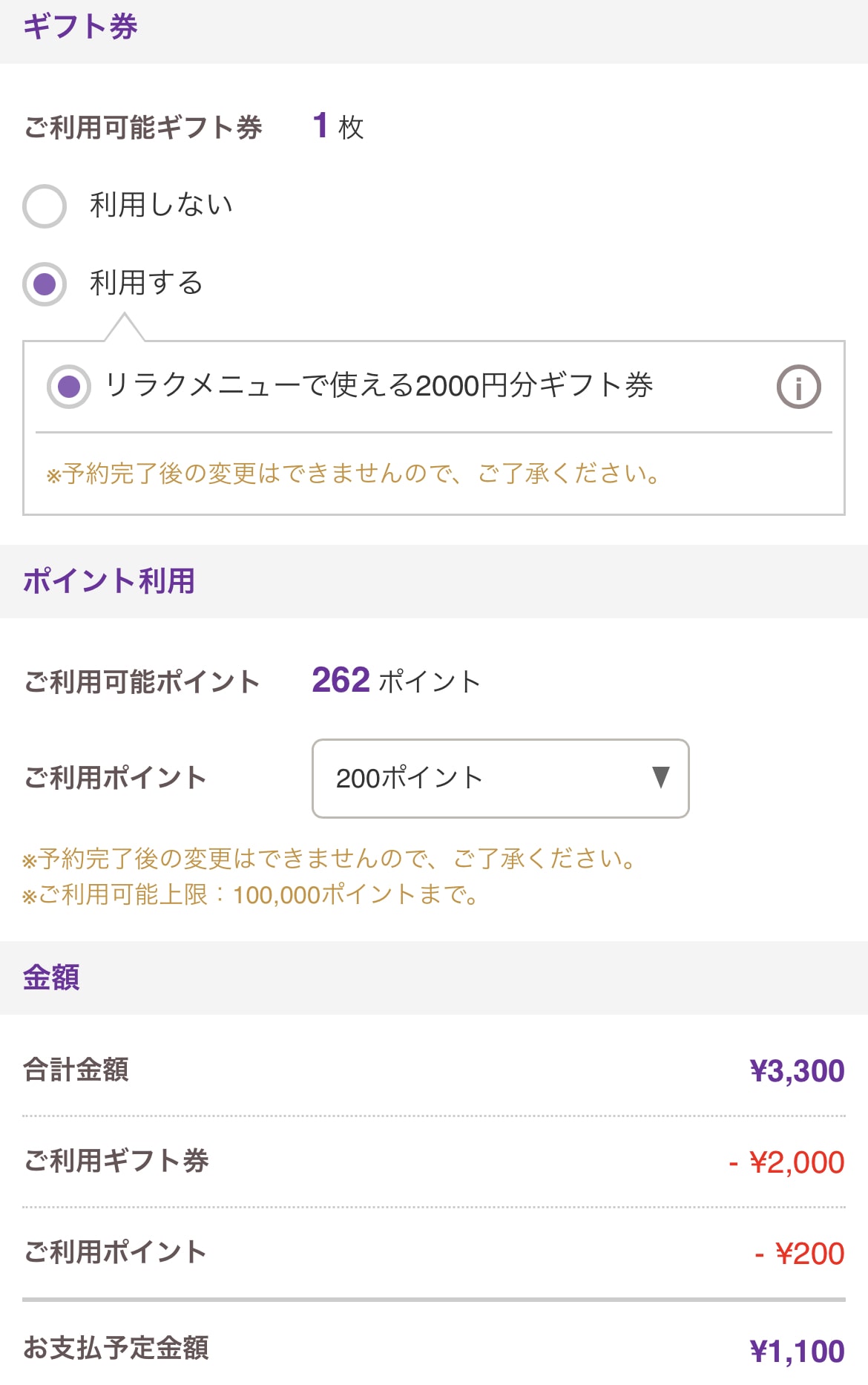
Task: Click the points dropdown arrow
Action: click(660, 777)
